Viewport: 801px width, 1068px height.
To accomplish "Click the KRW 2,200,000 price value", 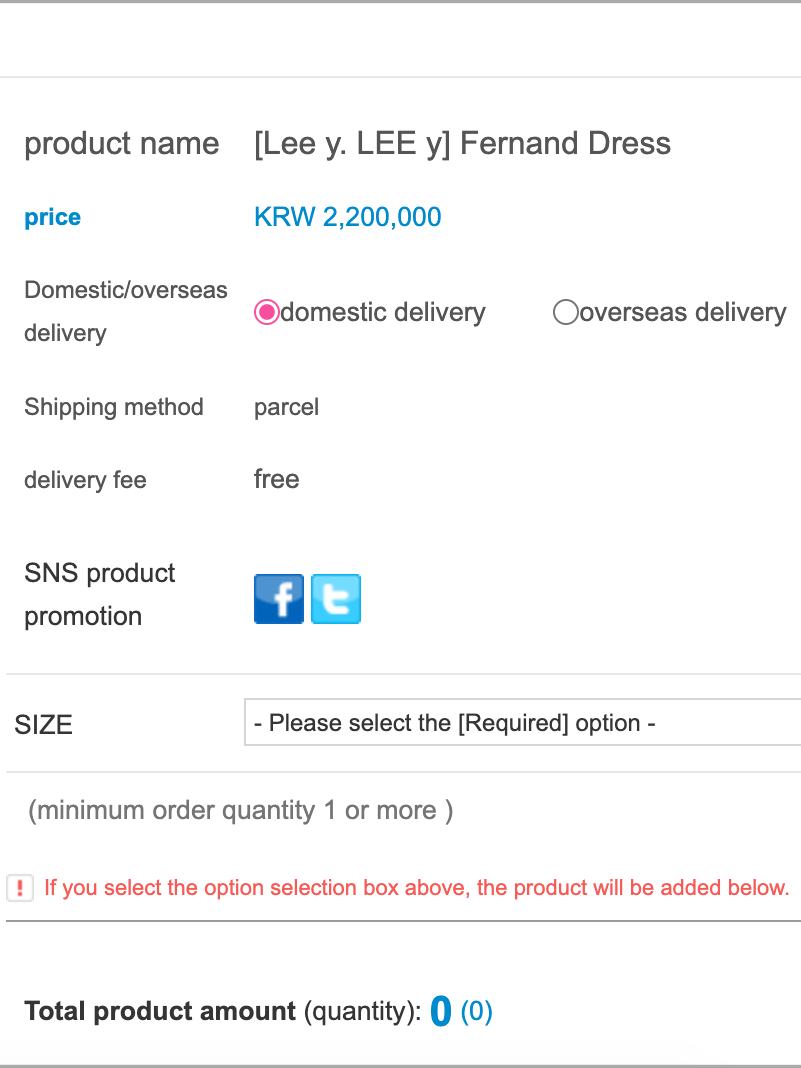I will tap(347, 217).
